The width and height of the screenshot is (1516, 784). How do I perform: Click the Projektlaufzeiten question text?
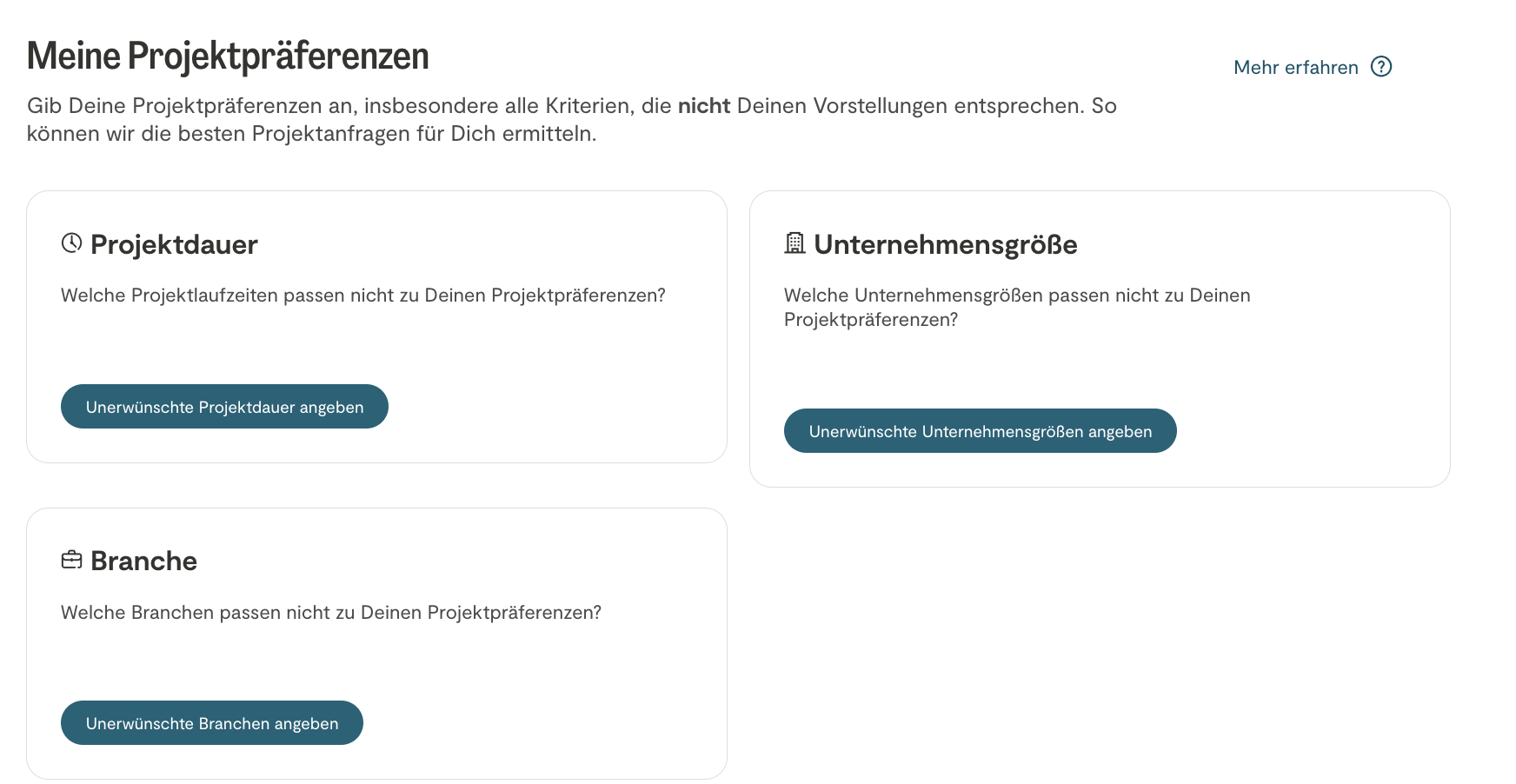[x=362, y=296]
